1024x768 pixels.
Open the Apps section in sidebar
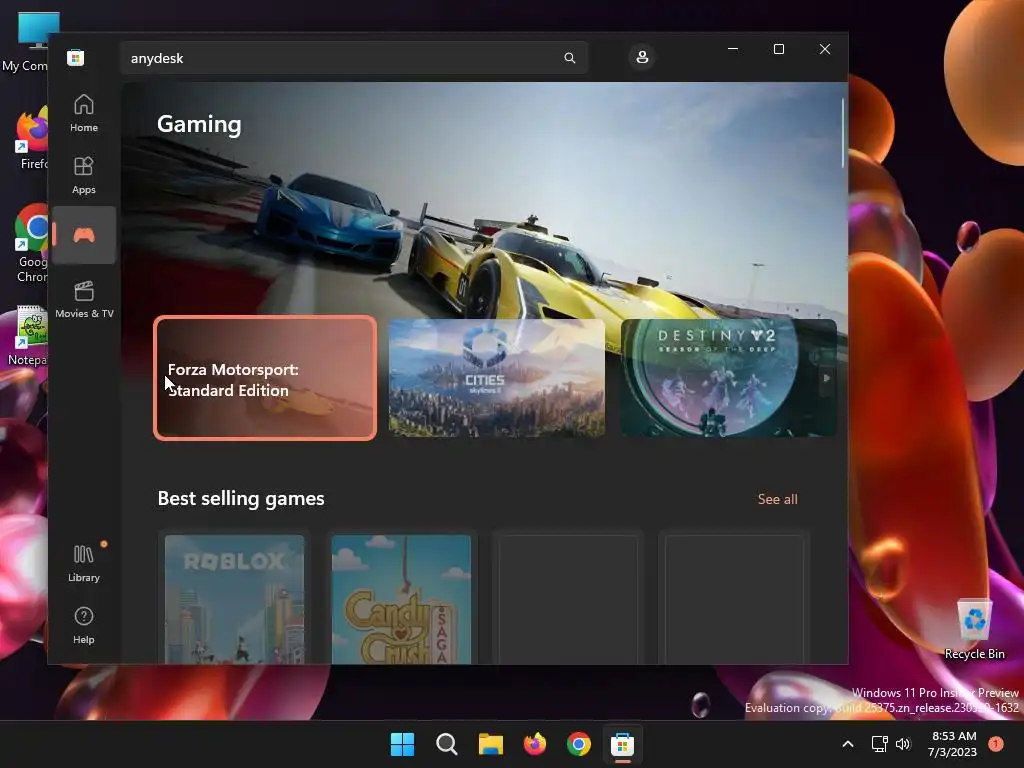tap(84, 175)
